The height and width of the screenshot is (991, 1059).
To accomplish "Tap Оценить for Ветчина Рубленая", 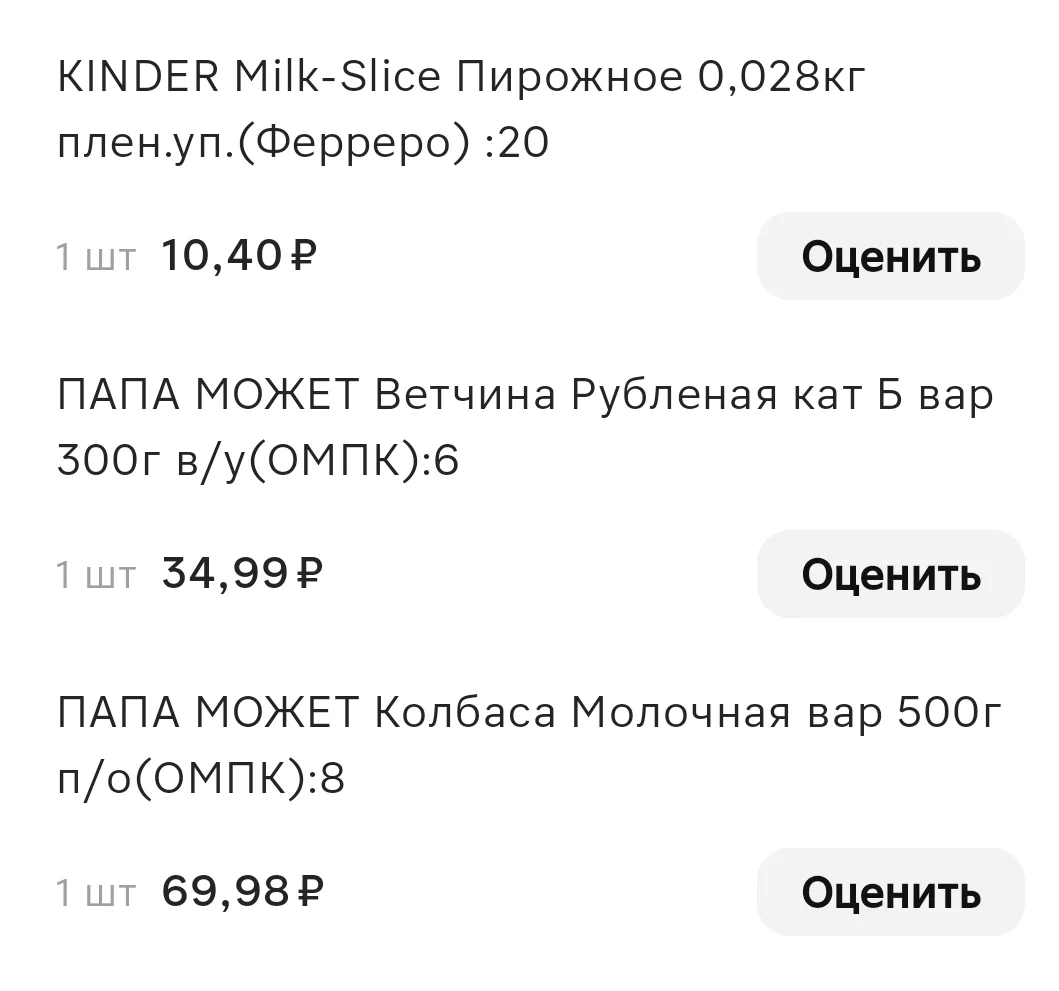I will pyautogui.click(x=890, y=574).
